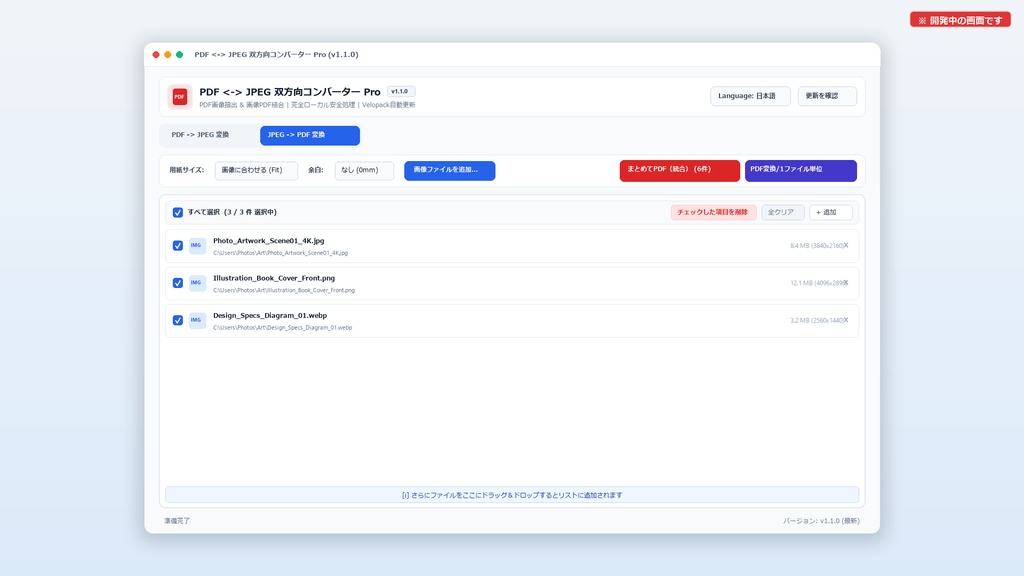Viewport: 1024px width, 576px height.
Task: Open the 余白 margin dropdown
Action: click(364, 170)
